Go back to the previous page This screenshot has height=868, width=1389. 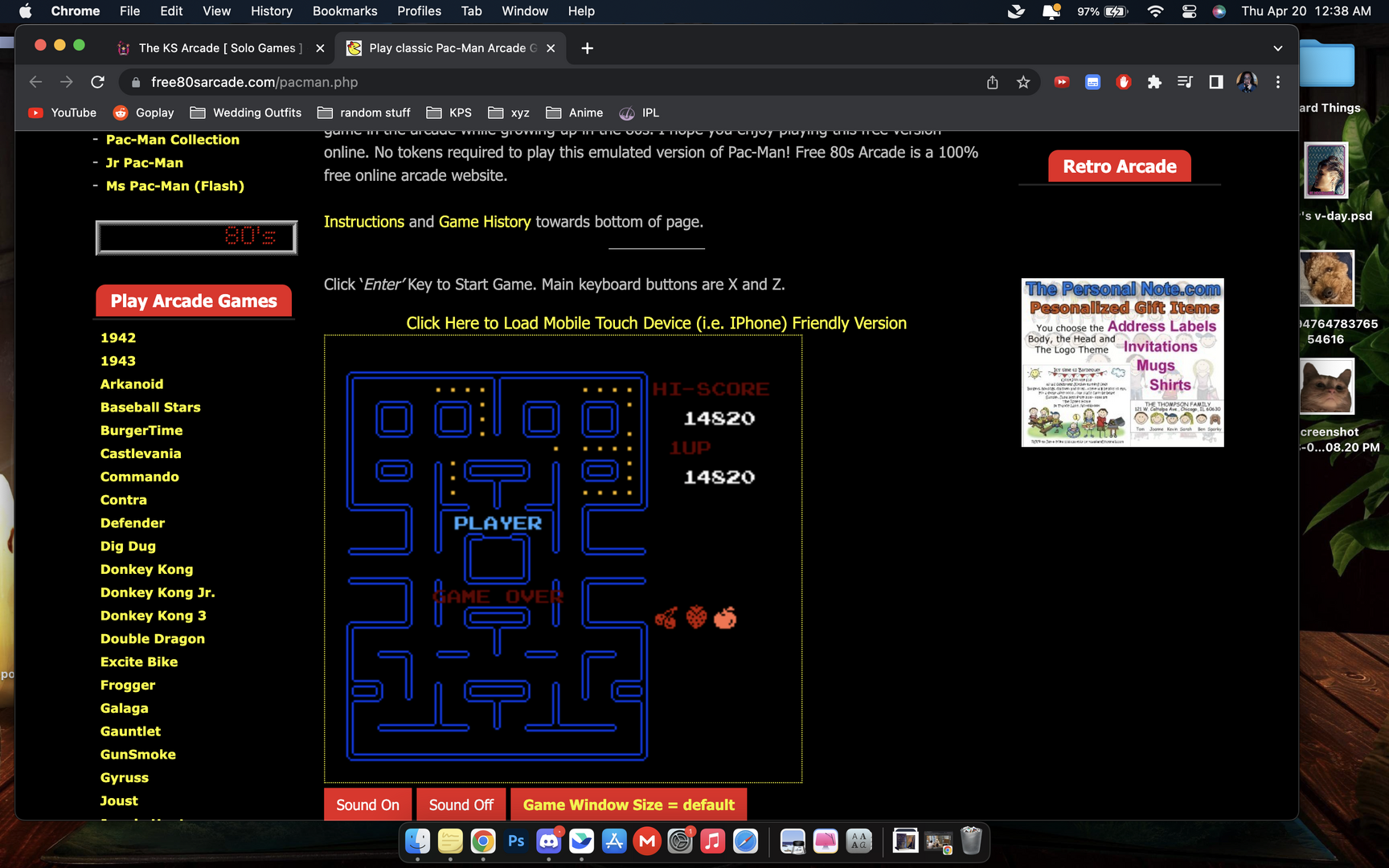(35, 82)
